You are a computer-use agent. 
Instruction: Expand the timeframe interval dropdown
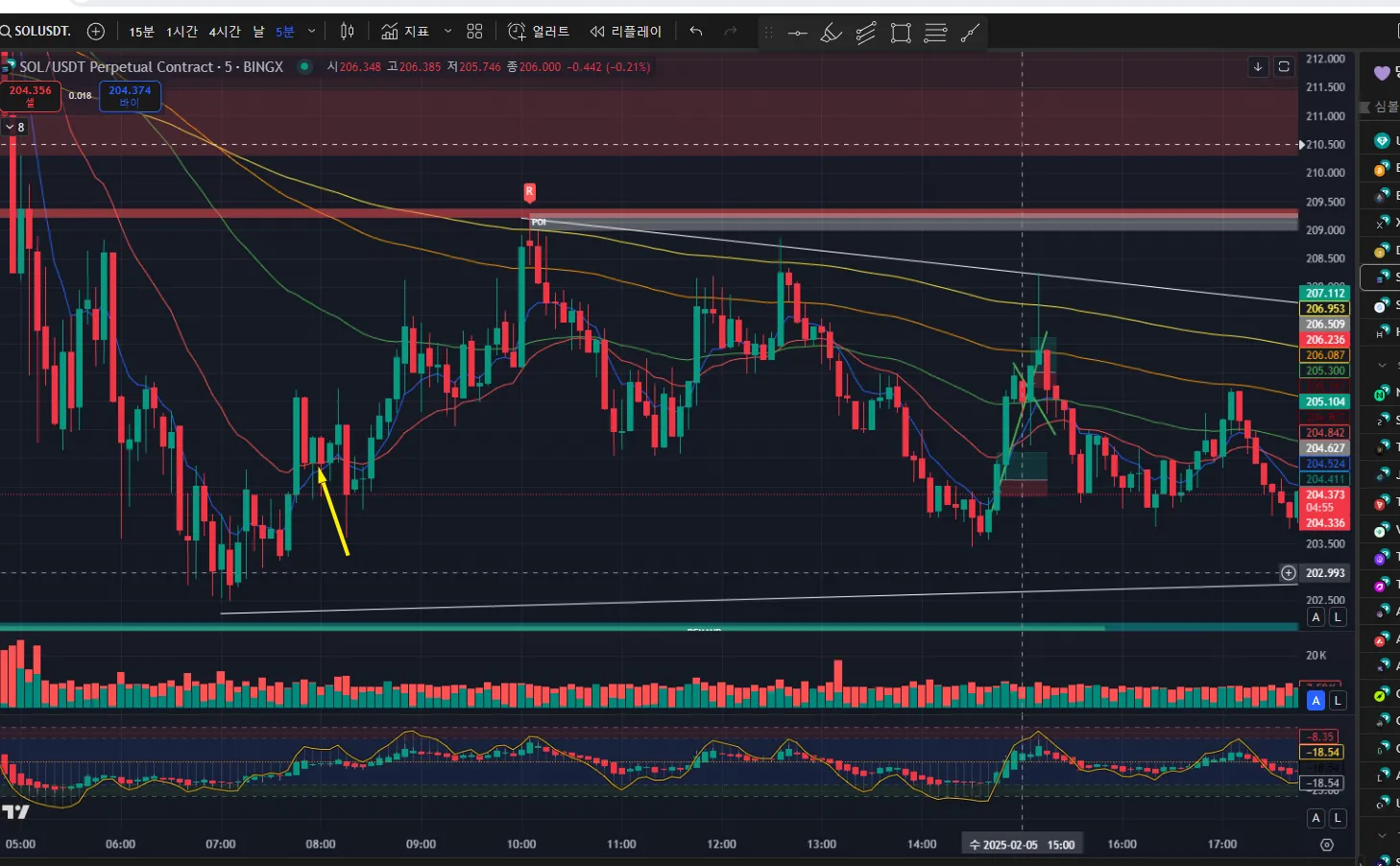click(x=311, y=32)
